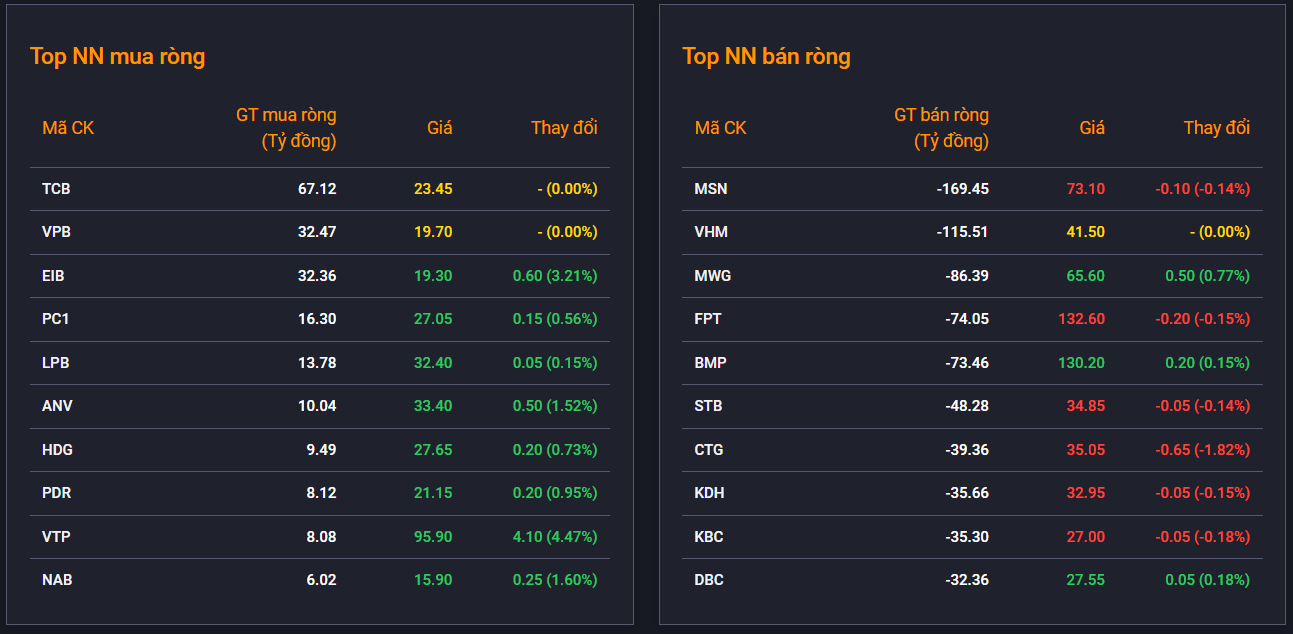Open EIB stock ticker
The height and width of the screenshot is (634, 1293).
point(53,276)
